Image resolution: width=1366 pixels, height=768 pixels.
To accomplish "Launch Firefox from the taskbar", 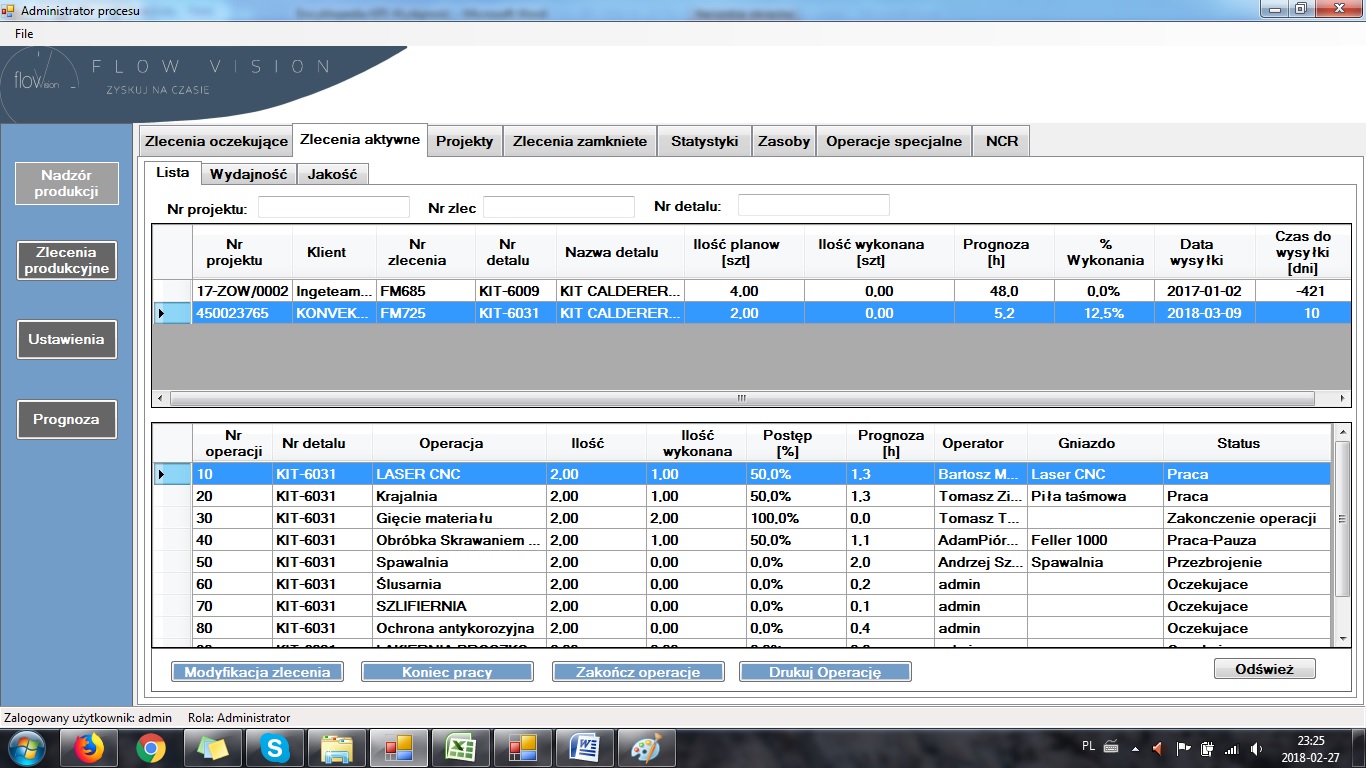I will pos(89,748).
